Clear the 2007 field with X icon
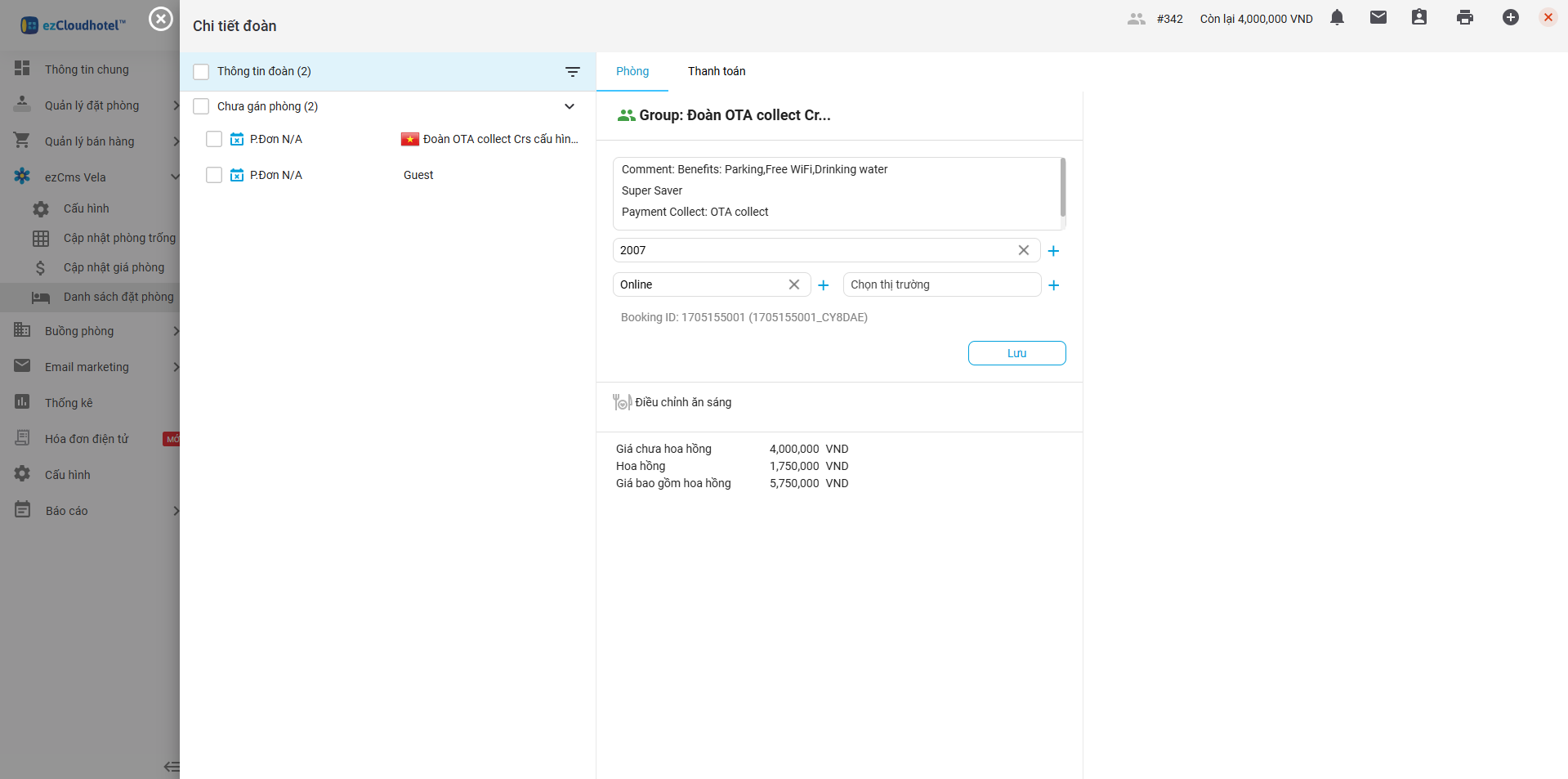 (1023, 250)
